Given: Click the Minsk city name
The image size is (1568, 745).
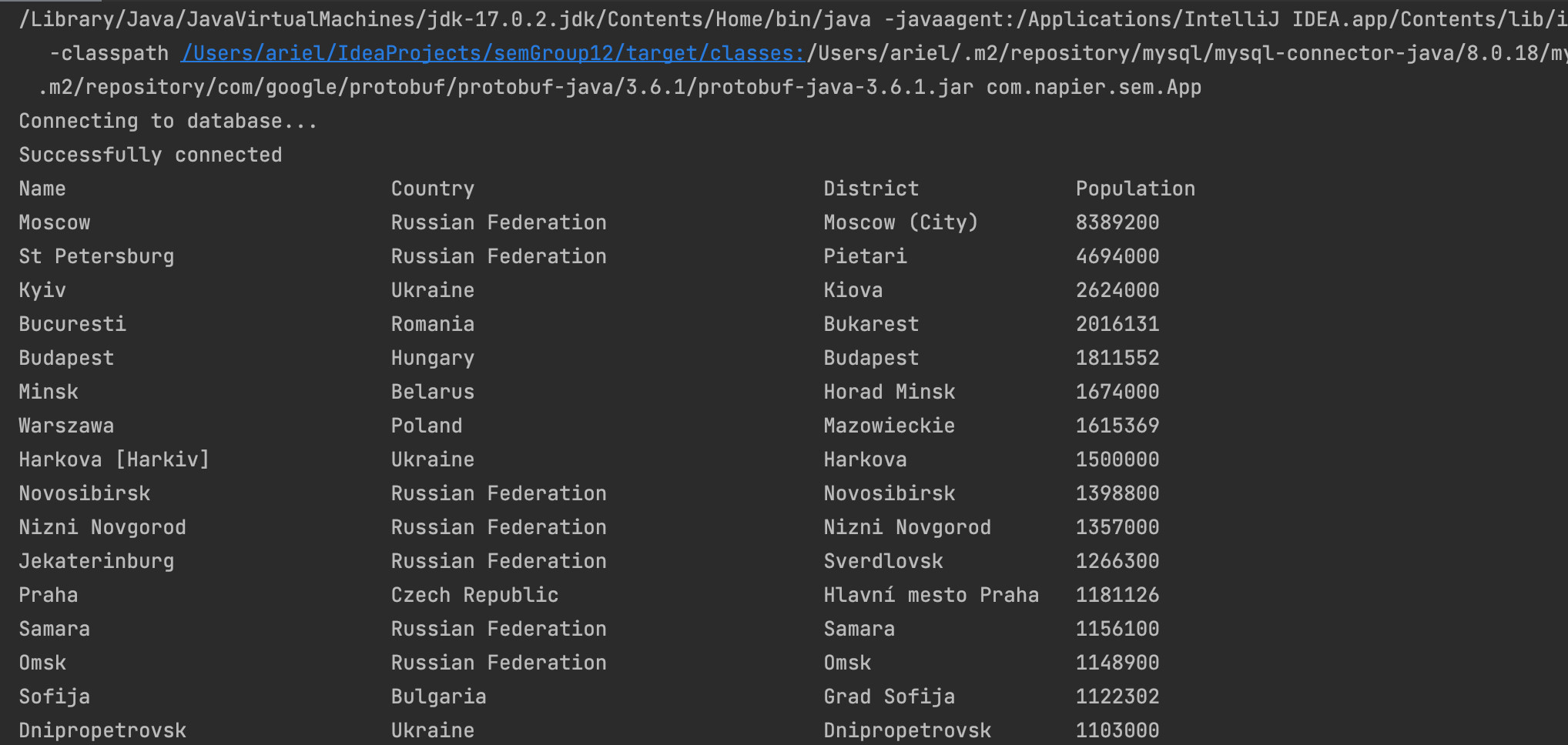Looking at the screenshot, I should [x=49, y=392].
